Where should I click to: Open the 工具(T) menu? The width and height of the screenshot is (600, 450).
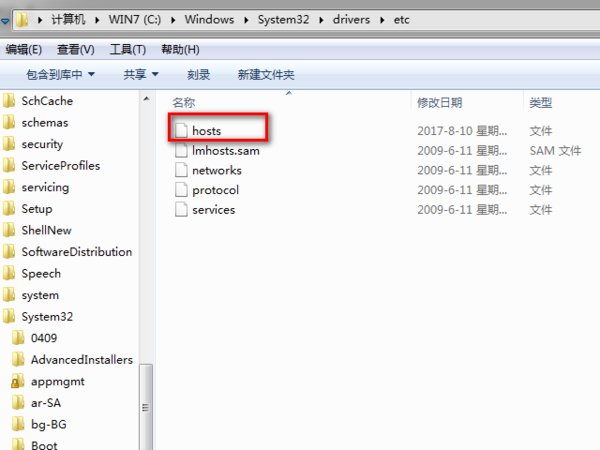click(128, 49)
